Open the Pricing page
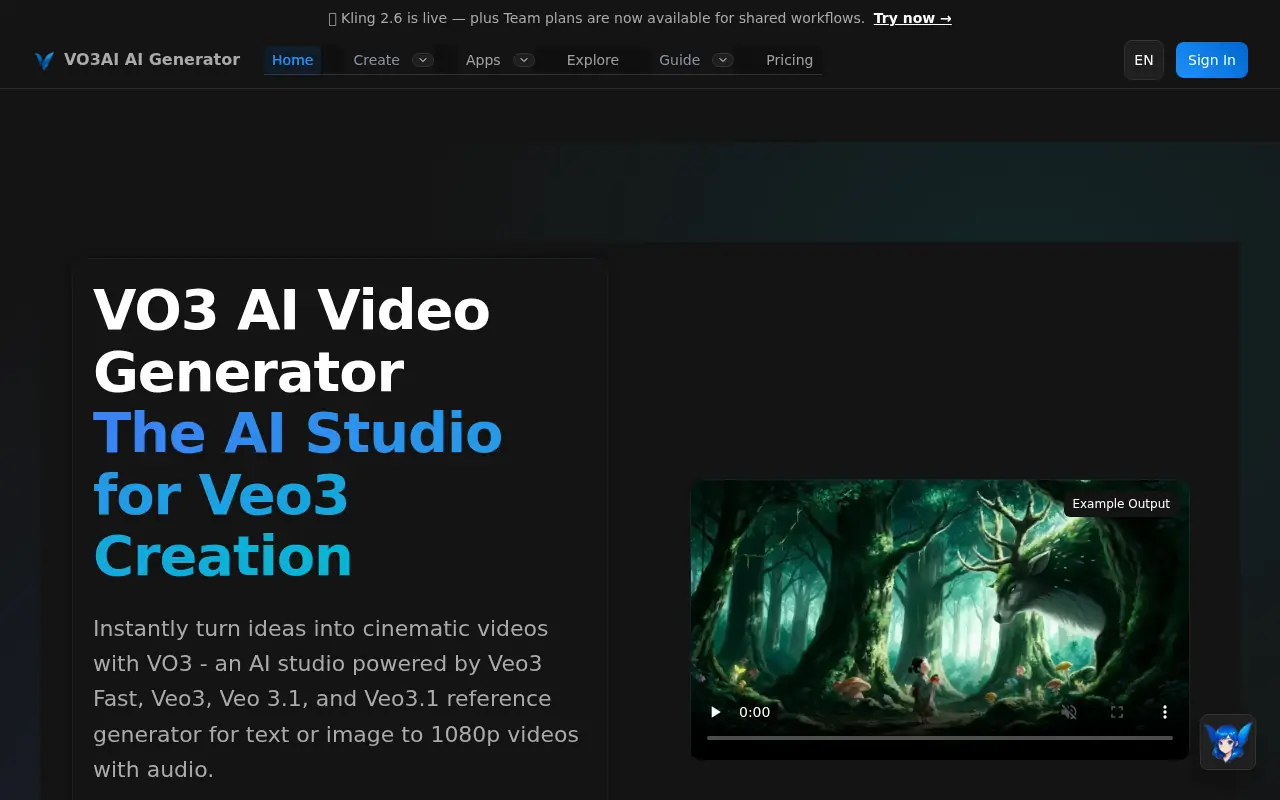 [789, 60]
